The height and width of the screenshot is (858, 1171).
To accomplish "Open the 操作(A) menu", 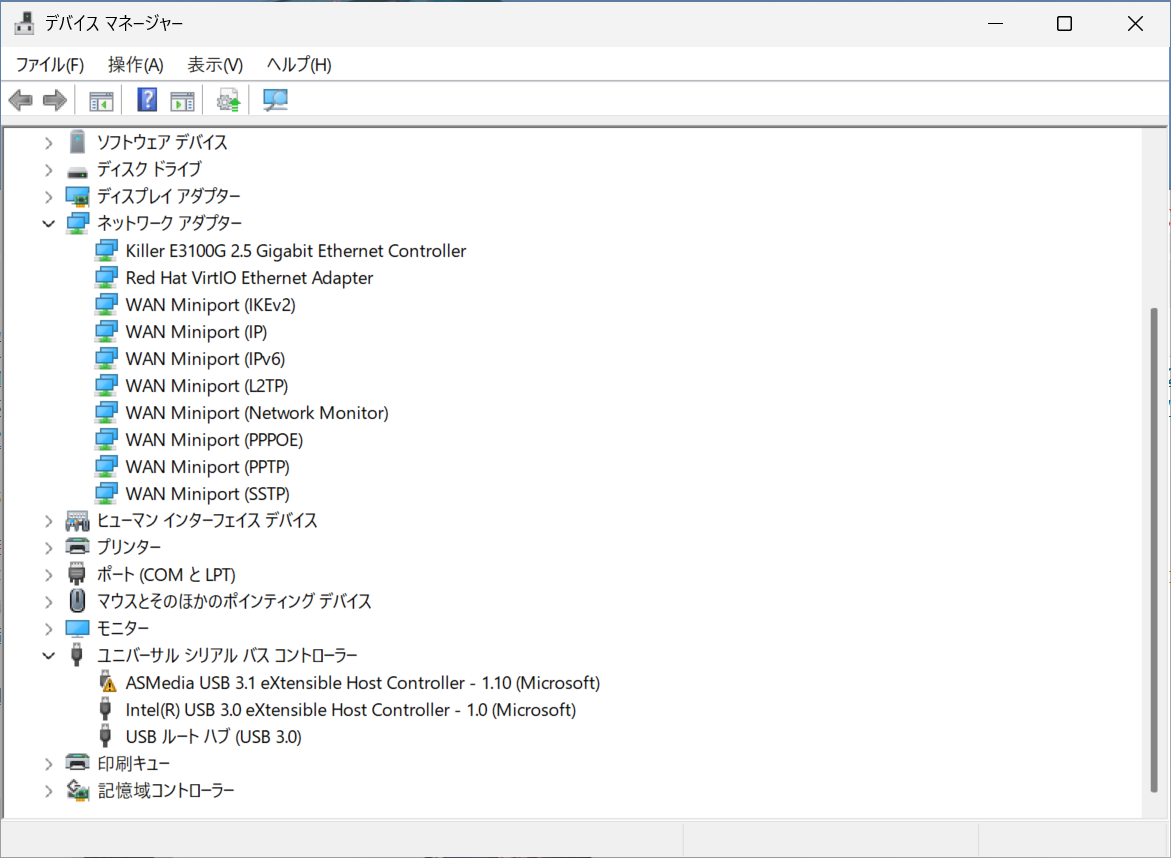I will [135, 65].
